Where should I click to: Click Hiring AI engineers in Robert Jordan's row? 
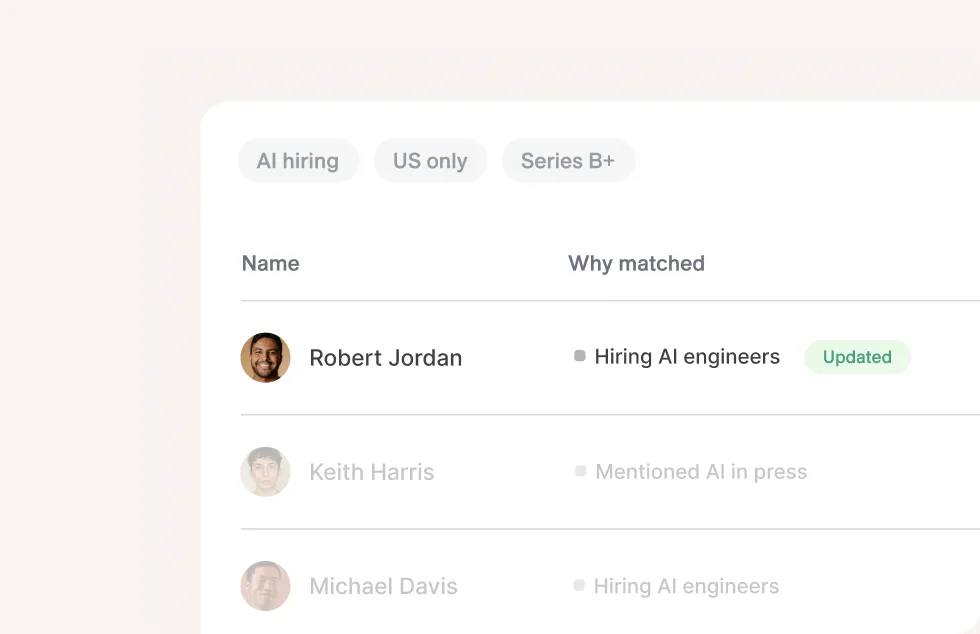(687, 356)
